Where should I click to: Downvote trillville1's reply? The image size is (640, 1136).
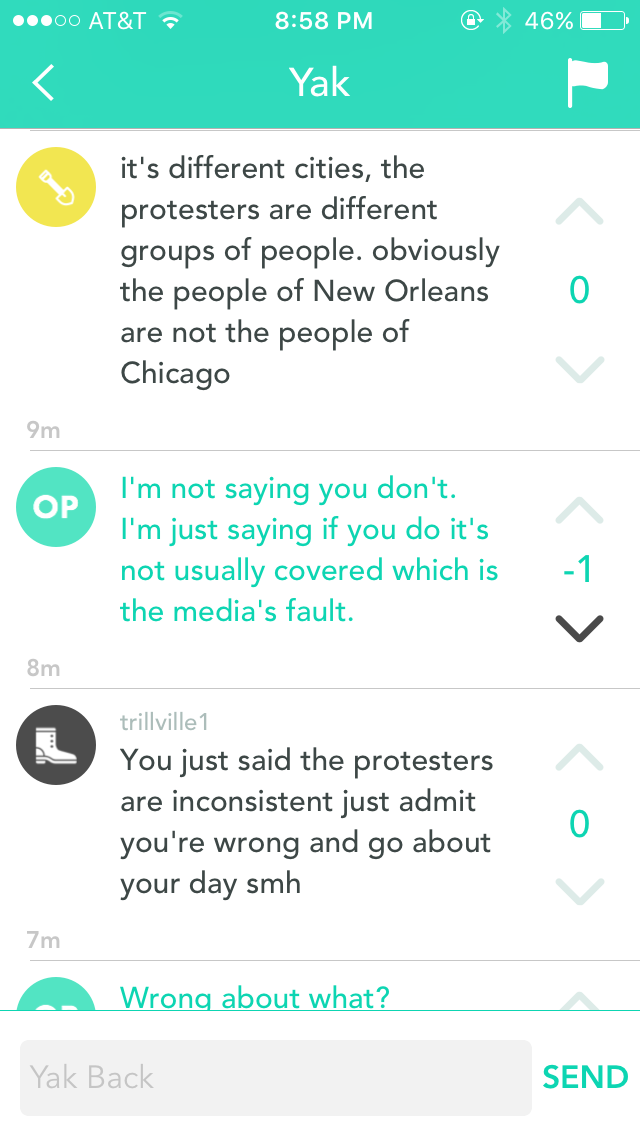click(579, 889)
